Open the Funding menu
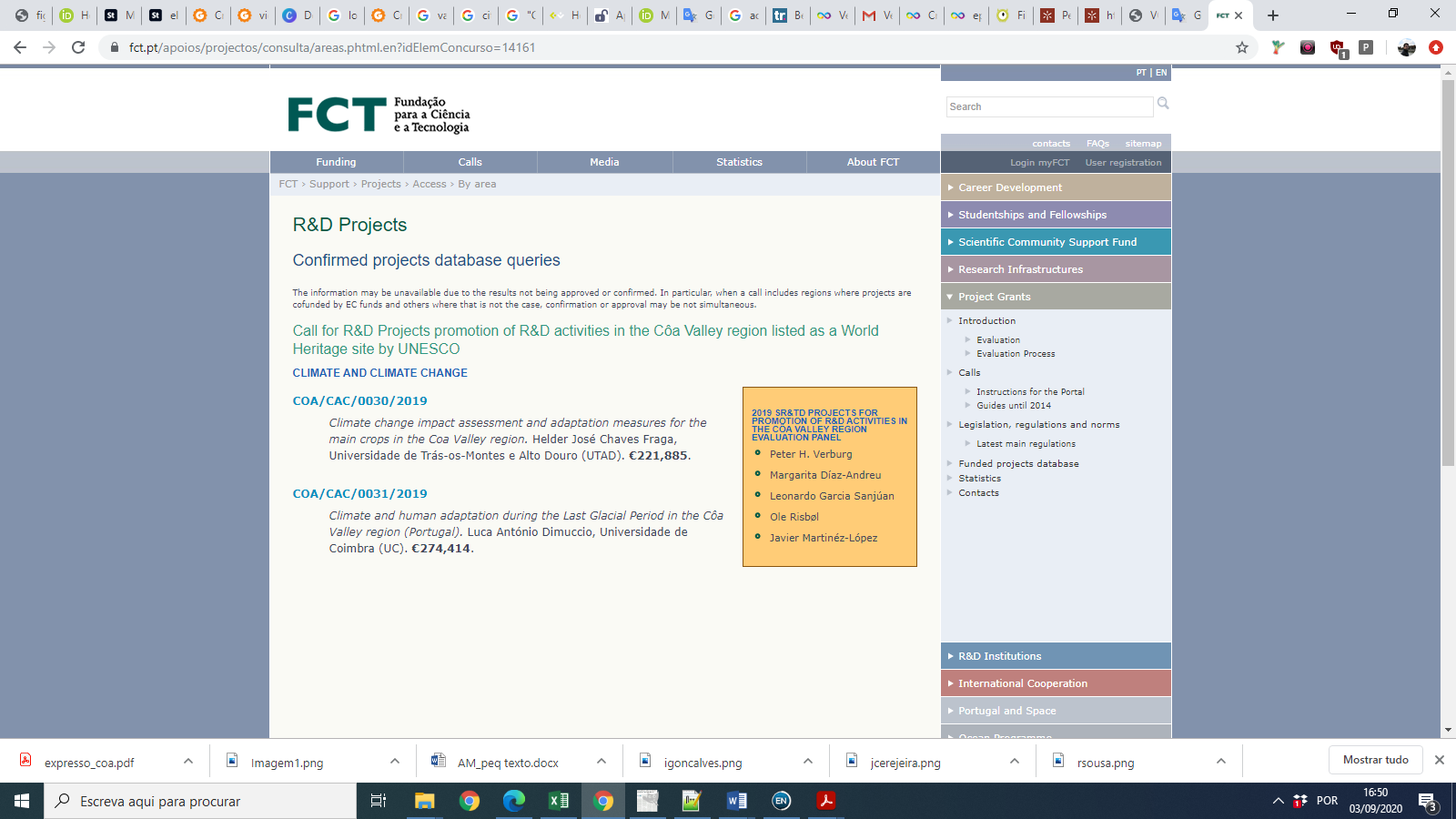The width and height of the screenshot is (1456, 819). pos(336,162)
